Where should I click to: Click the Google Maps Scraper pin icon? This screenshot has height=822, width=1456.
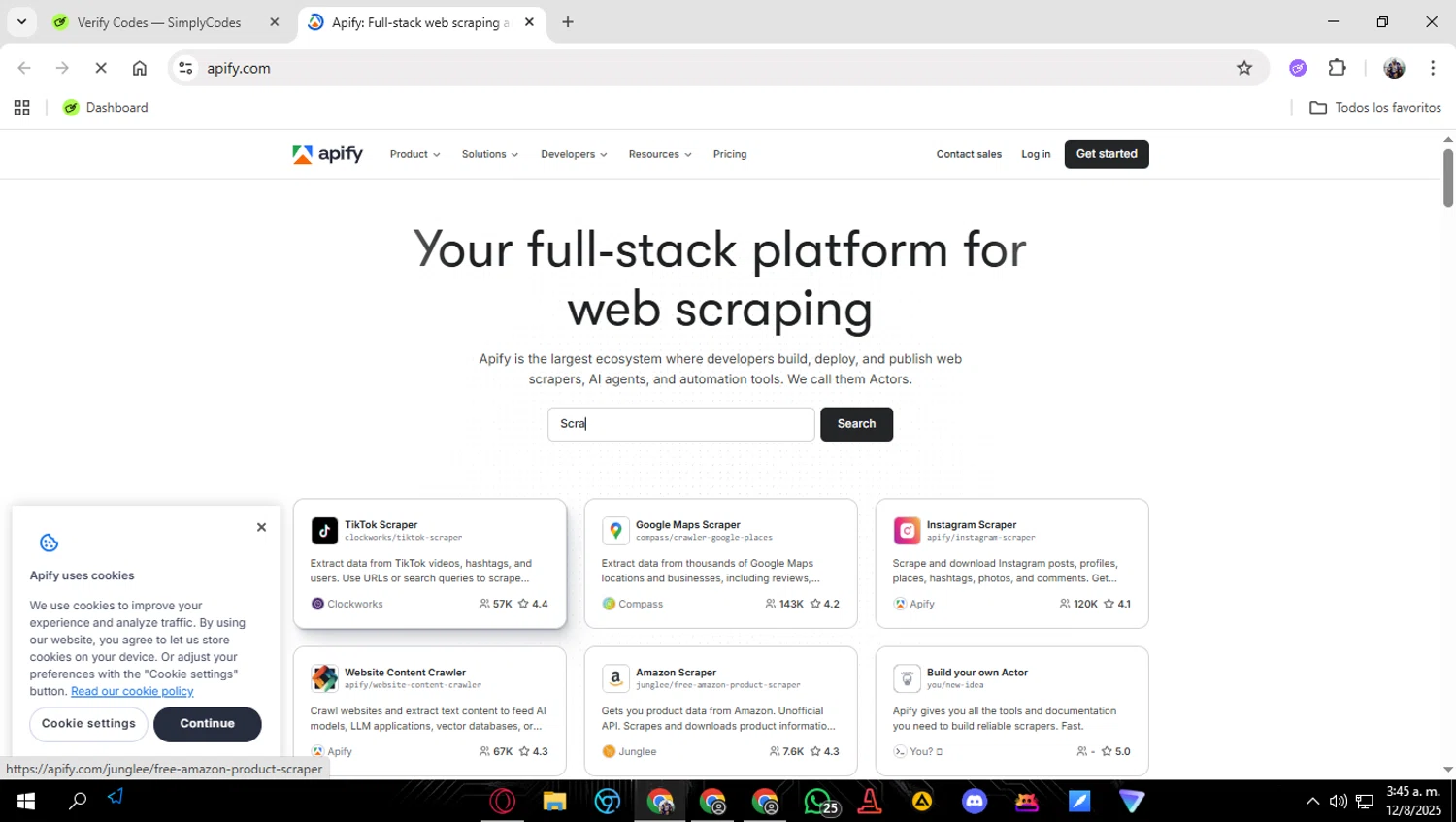tap(615, 530)
